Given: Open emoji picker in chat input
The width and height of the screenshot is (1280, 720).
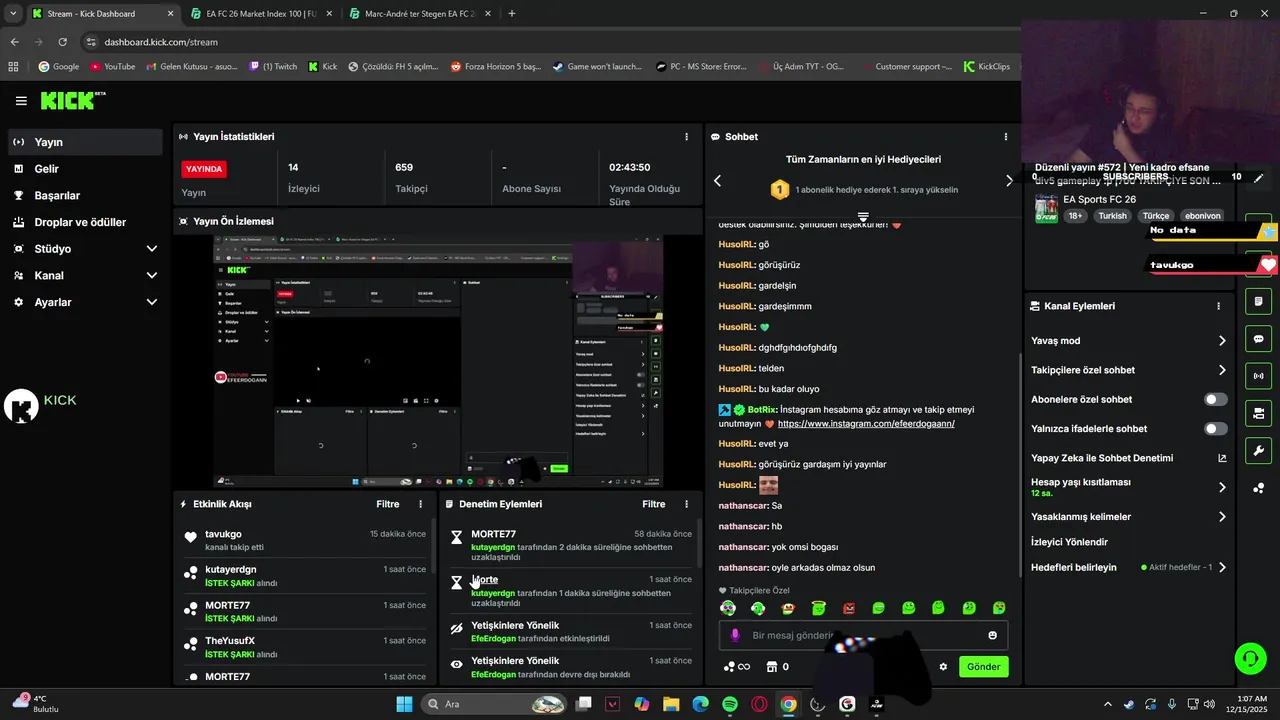Looking at the screenshot, I should 992,635.
